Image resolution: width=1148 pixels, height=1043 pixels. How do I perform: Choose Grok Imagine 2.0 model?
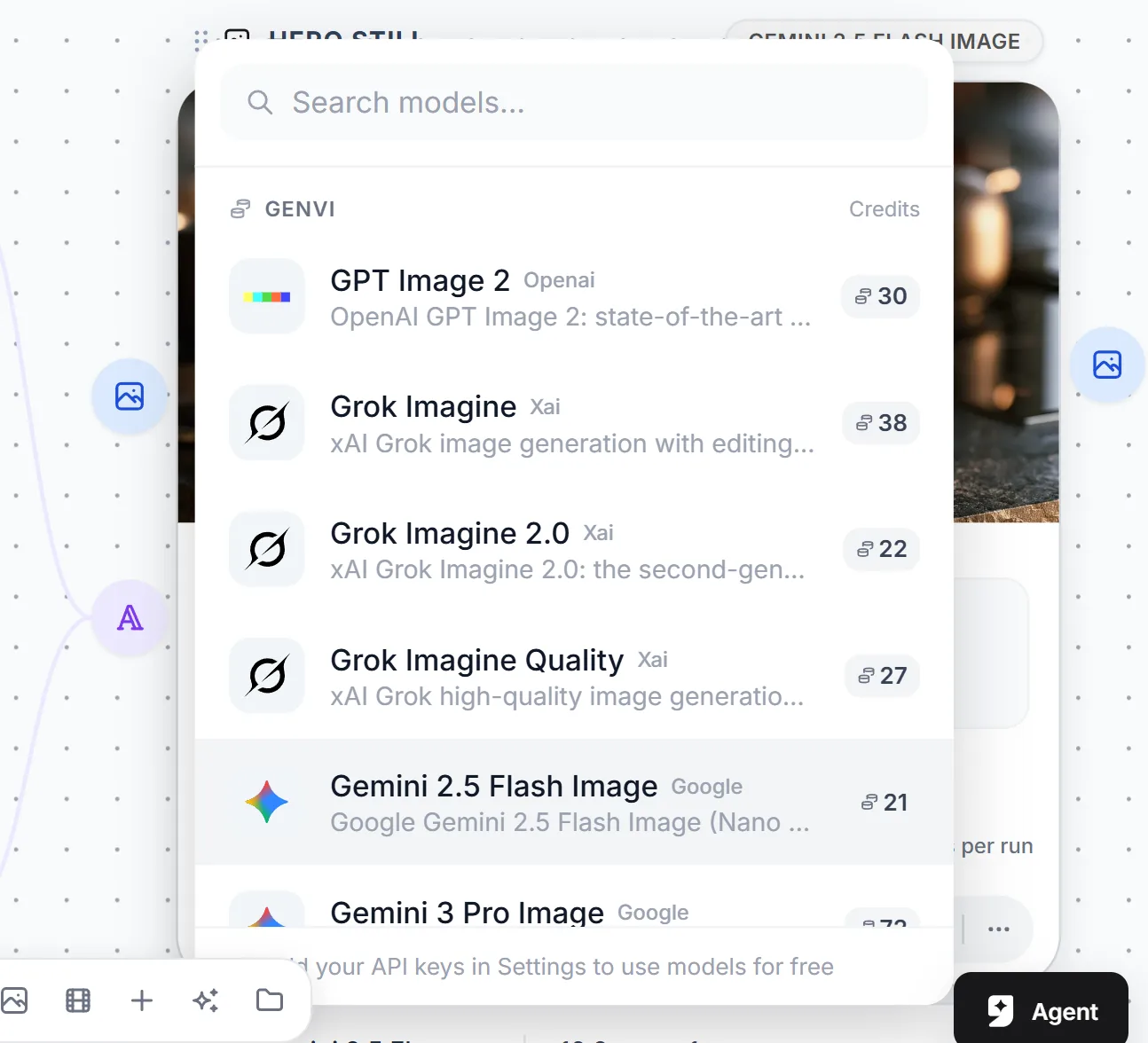point(574,550)
